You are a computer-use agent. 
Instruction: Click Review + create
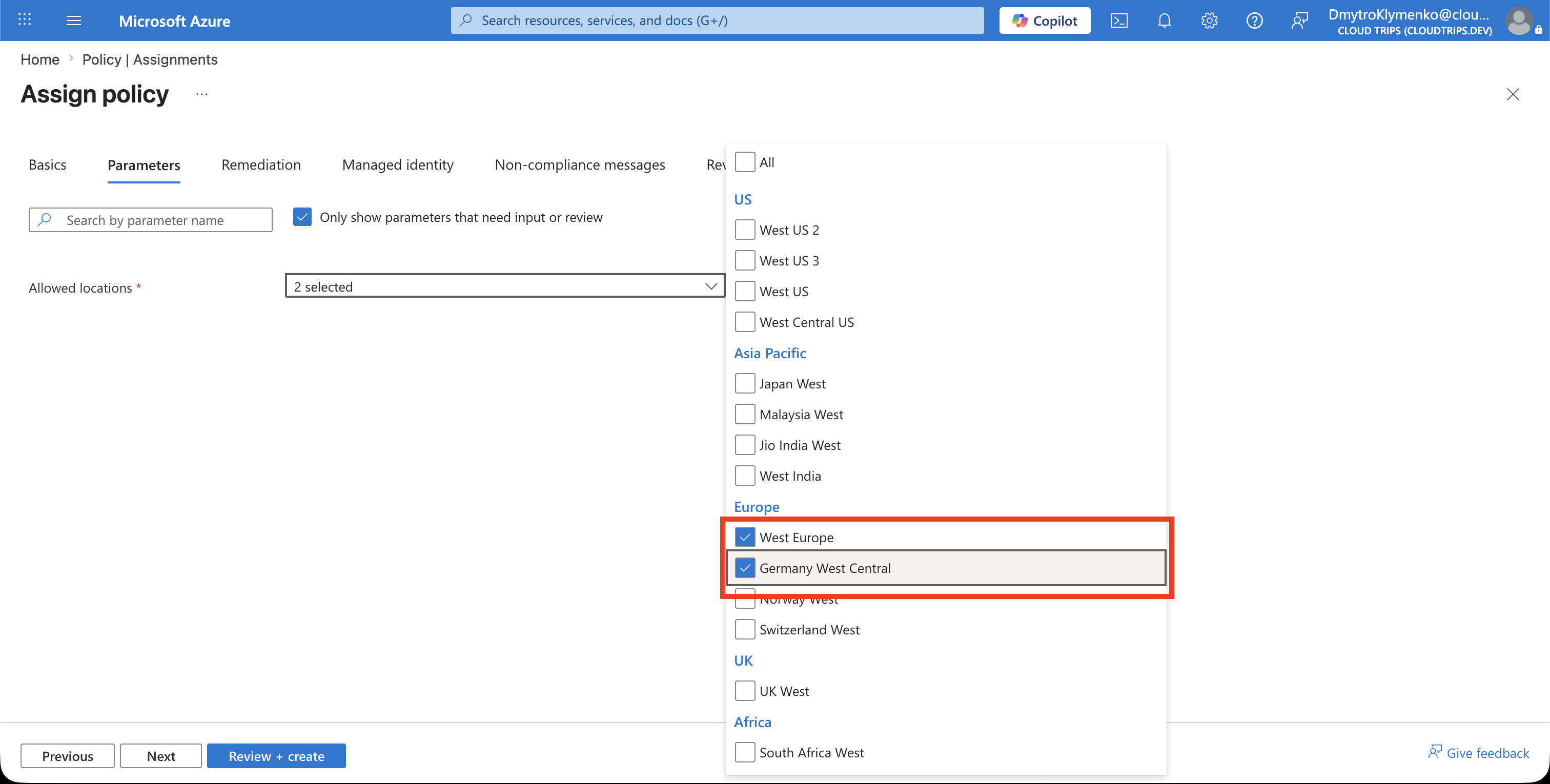[276, 756]
